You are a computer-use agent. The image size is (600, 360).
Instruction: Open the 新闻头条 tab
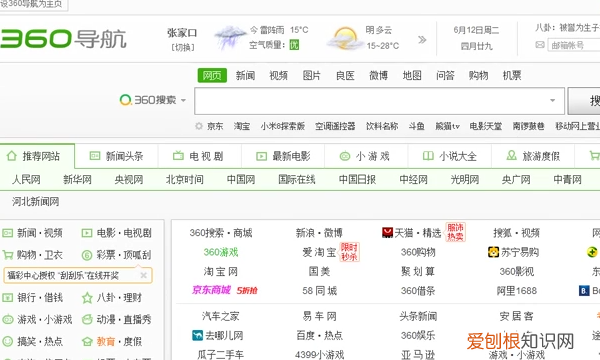pos(116,156)
